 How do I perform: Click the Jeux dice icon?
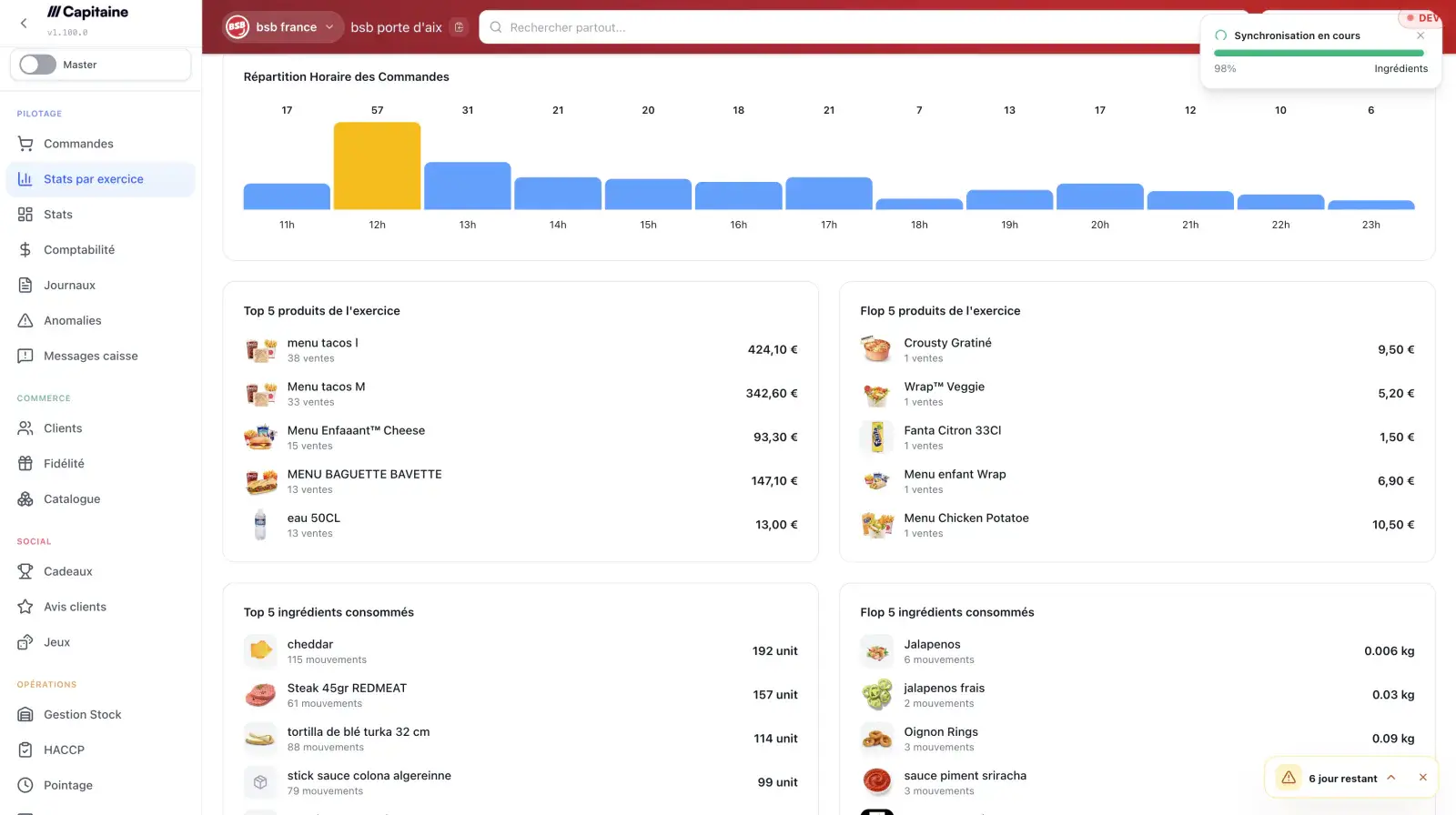click(x=25, y=642)
